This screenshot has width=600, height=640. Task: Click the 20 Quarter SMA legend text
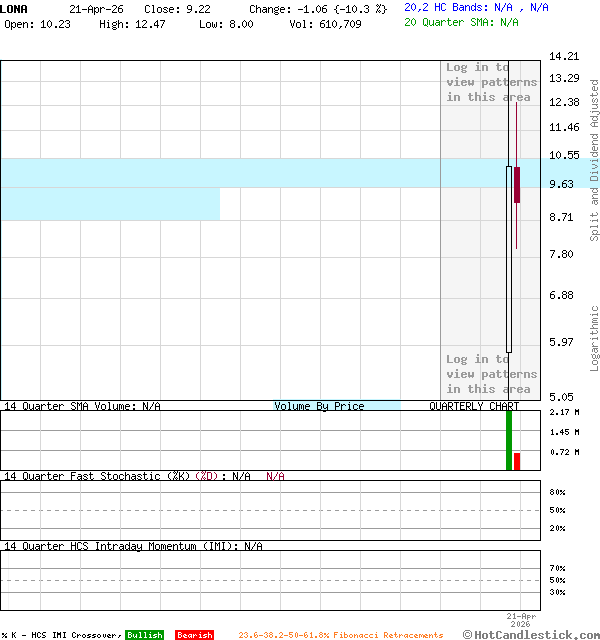[x=461, y=21]
